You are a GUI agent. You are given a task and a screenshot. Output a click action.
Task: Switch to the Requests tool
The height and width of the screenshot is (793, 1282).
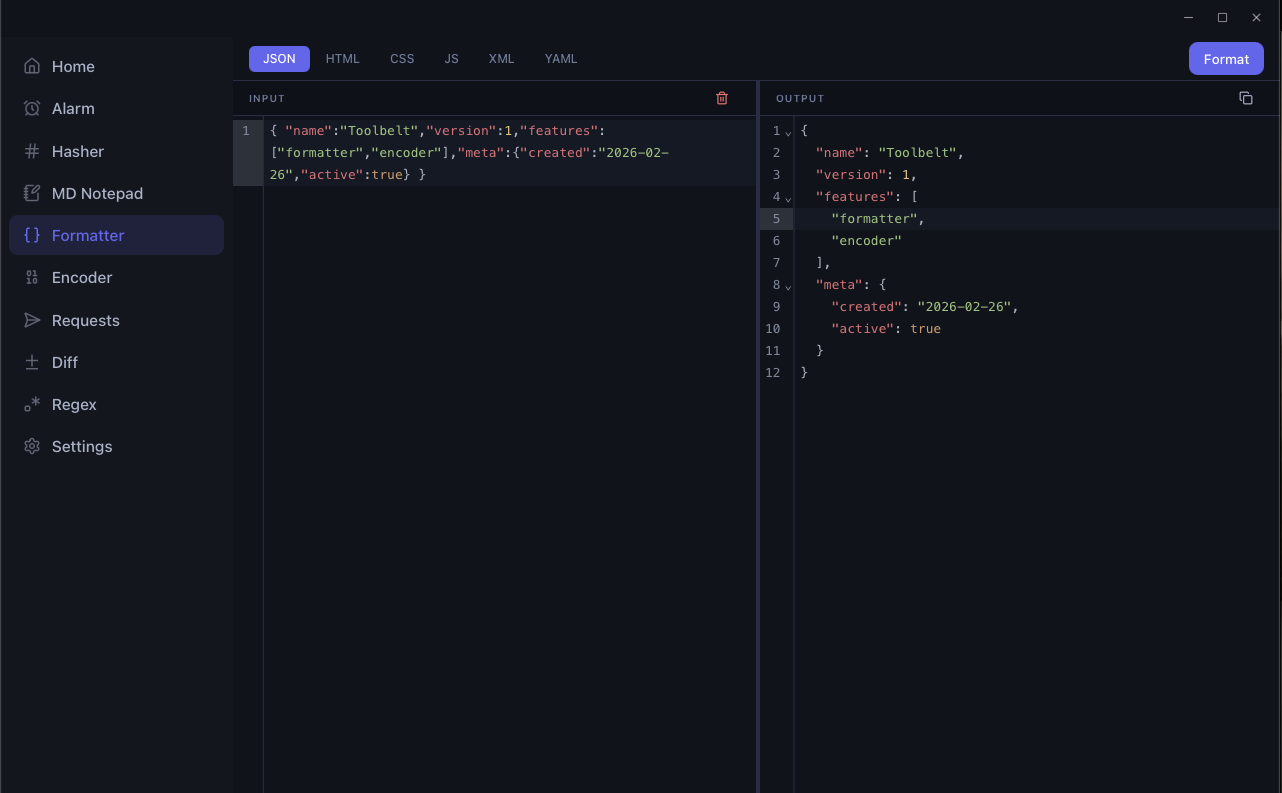(84, 320)
